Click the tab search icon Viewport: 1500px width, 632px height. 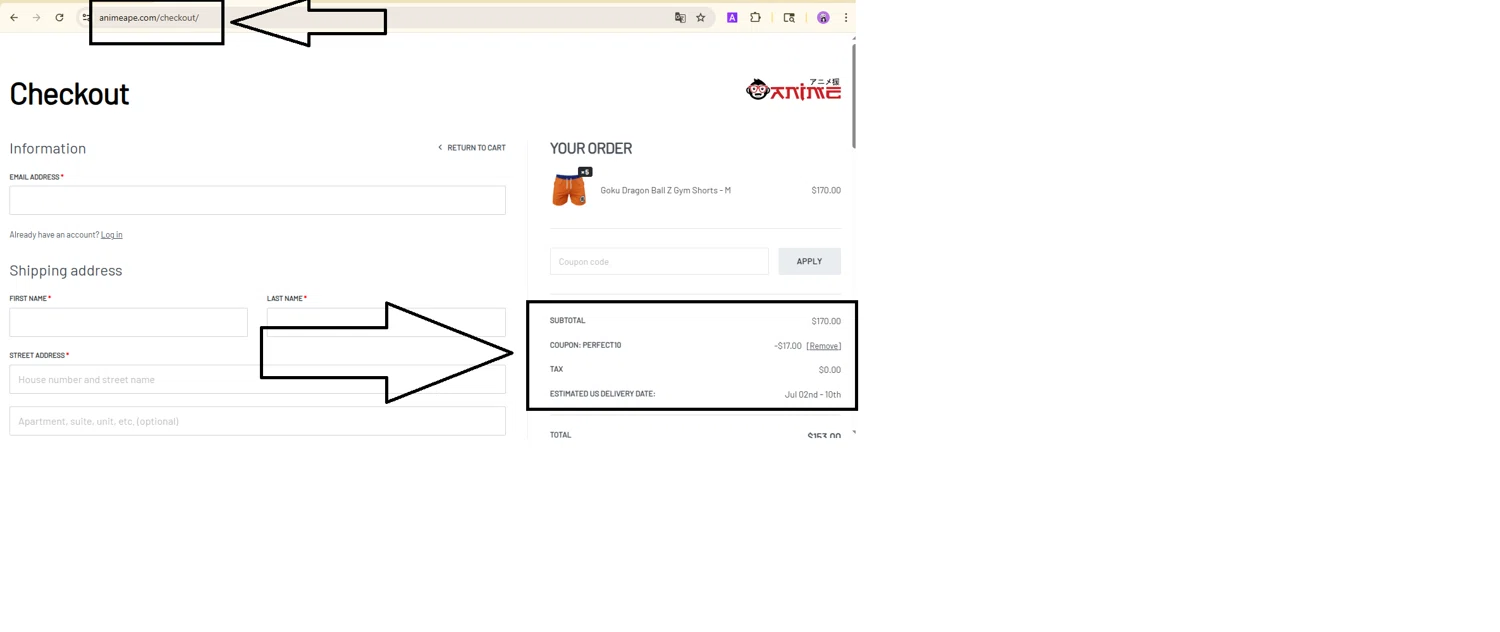789,17
